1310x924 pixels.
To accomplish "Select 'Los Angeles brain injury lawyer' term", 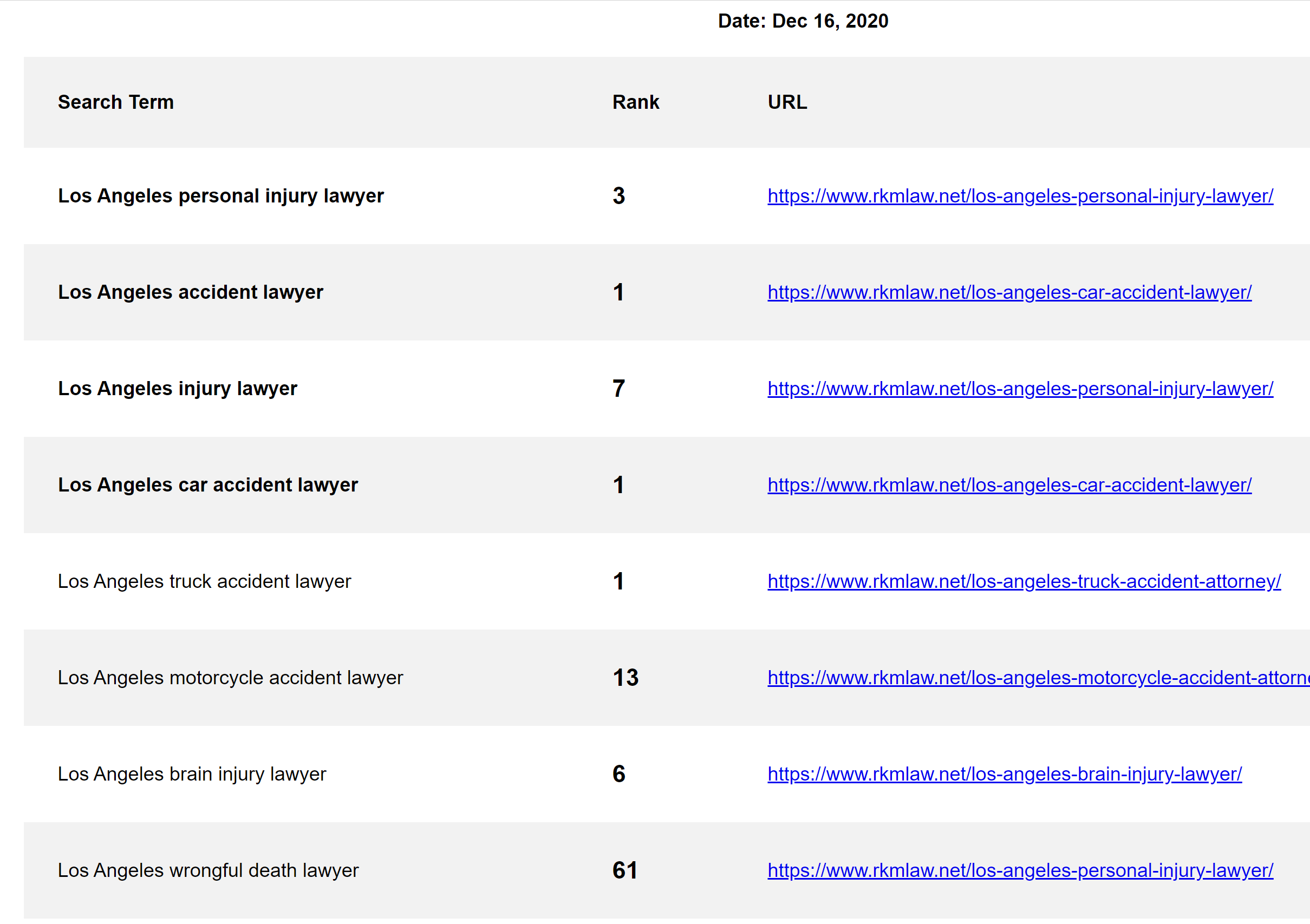I will [192, 775].
